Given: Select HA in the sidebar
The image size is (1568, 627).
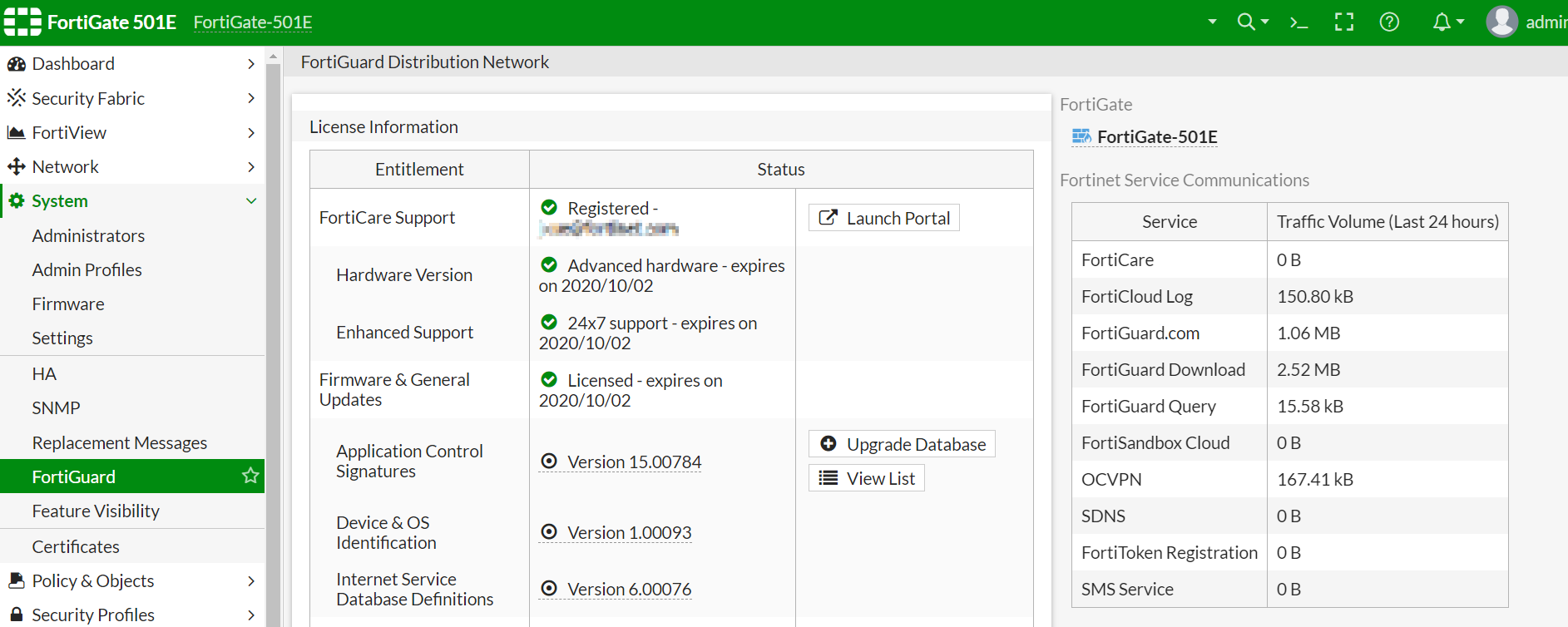Looking at the screenshot, I should click(x=44, y=373).
